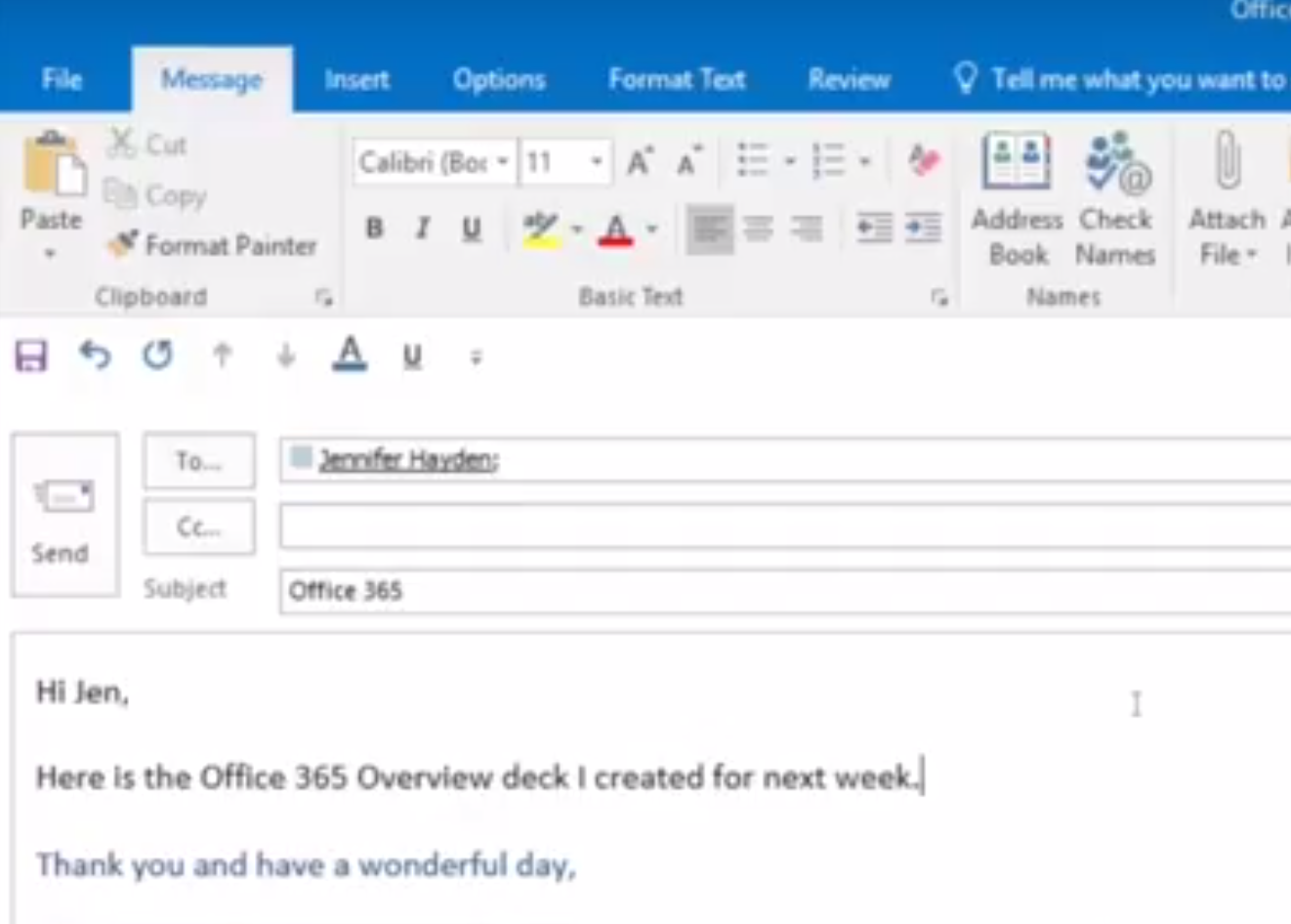Screen dimensions: 1291x924
Task: Expand Attach File dropdown arrow
Action: tap(1252, 255)
